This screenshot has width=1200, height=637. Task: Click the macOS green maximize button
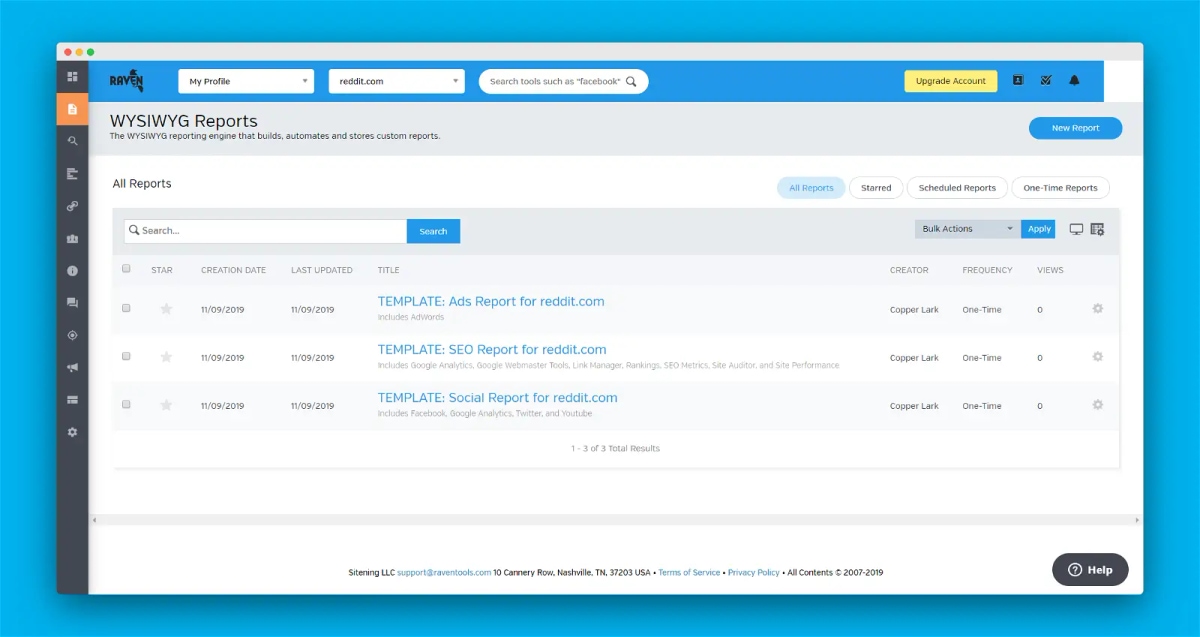coord(91,51)
